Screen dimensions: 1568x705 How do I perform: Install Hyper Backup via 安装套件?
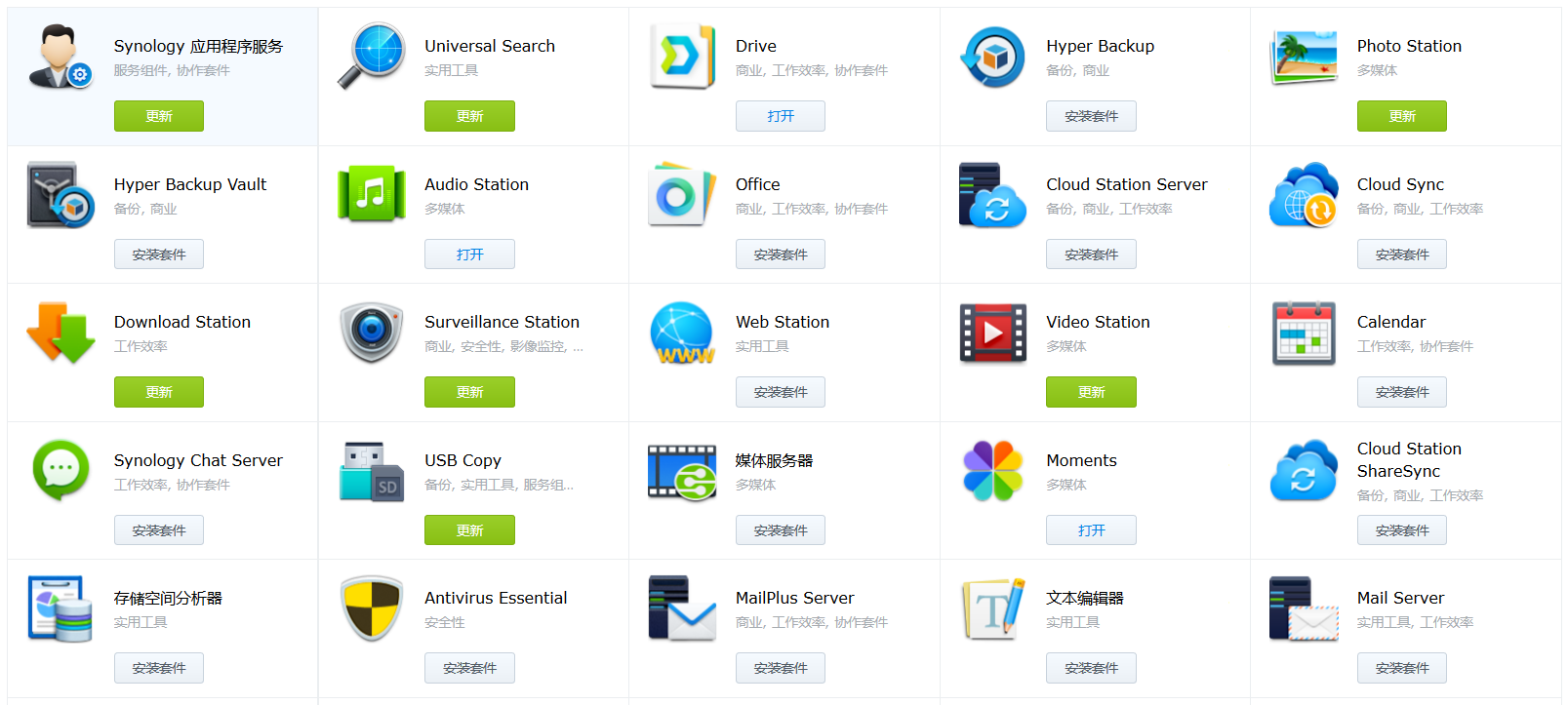[1091, 116]
